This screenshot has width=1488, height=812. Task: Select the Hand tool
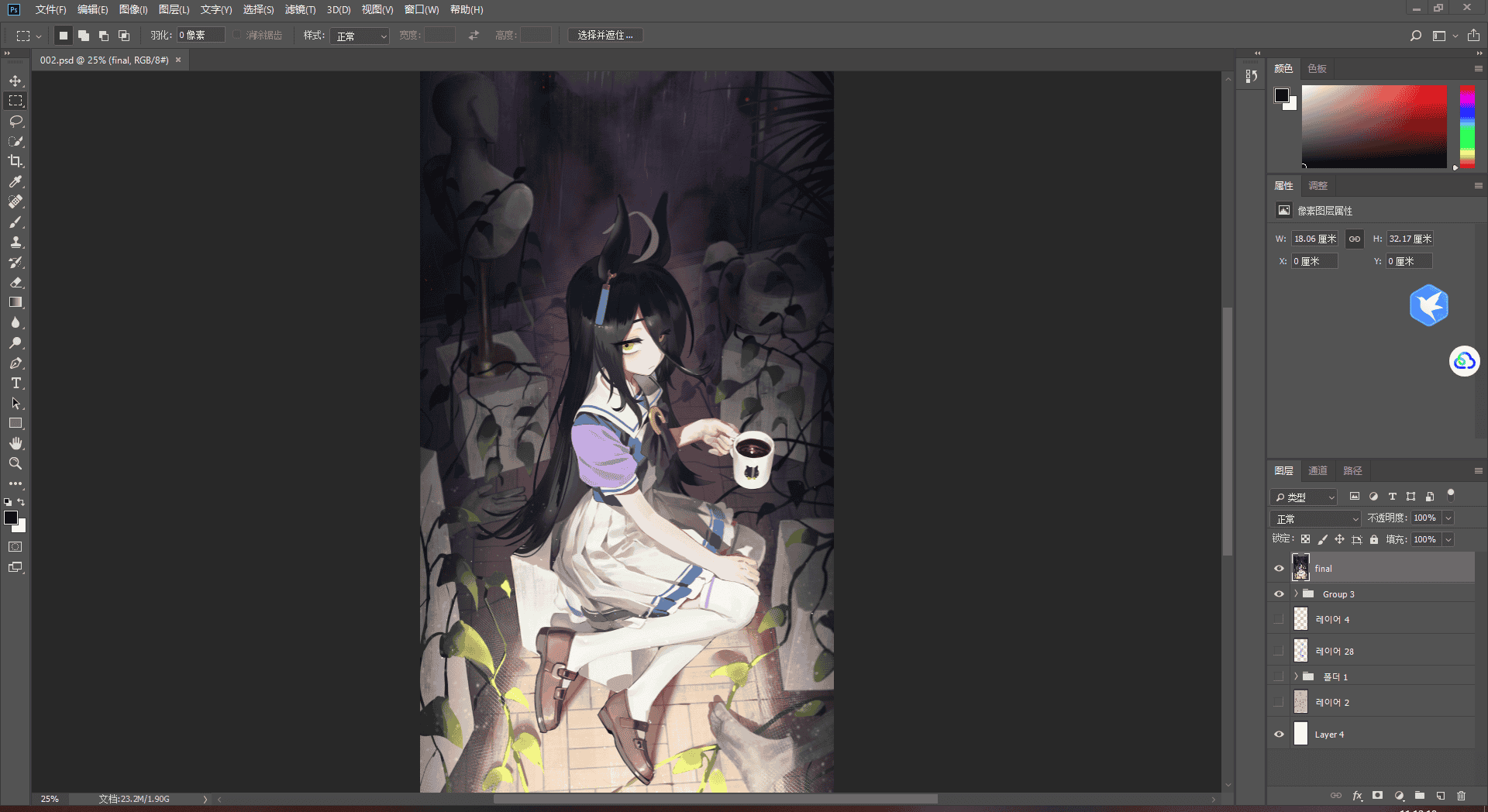coord(15,443)
